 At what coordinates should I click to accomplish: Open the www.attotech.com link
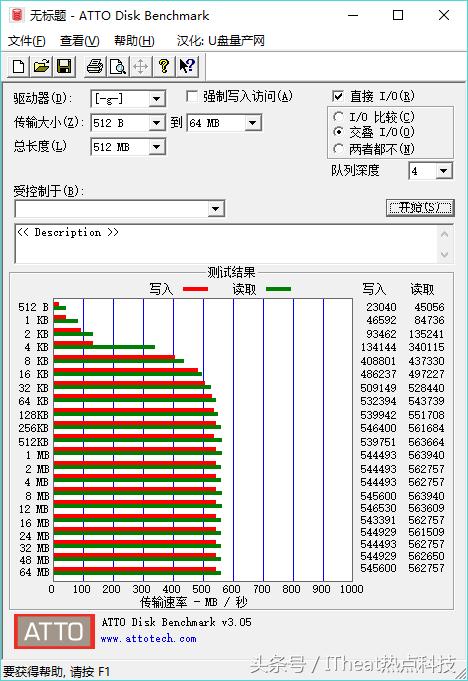pyautogui.click(x=148, y=639)
